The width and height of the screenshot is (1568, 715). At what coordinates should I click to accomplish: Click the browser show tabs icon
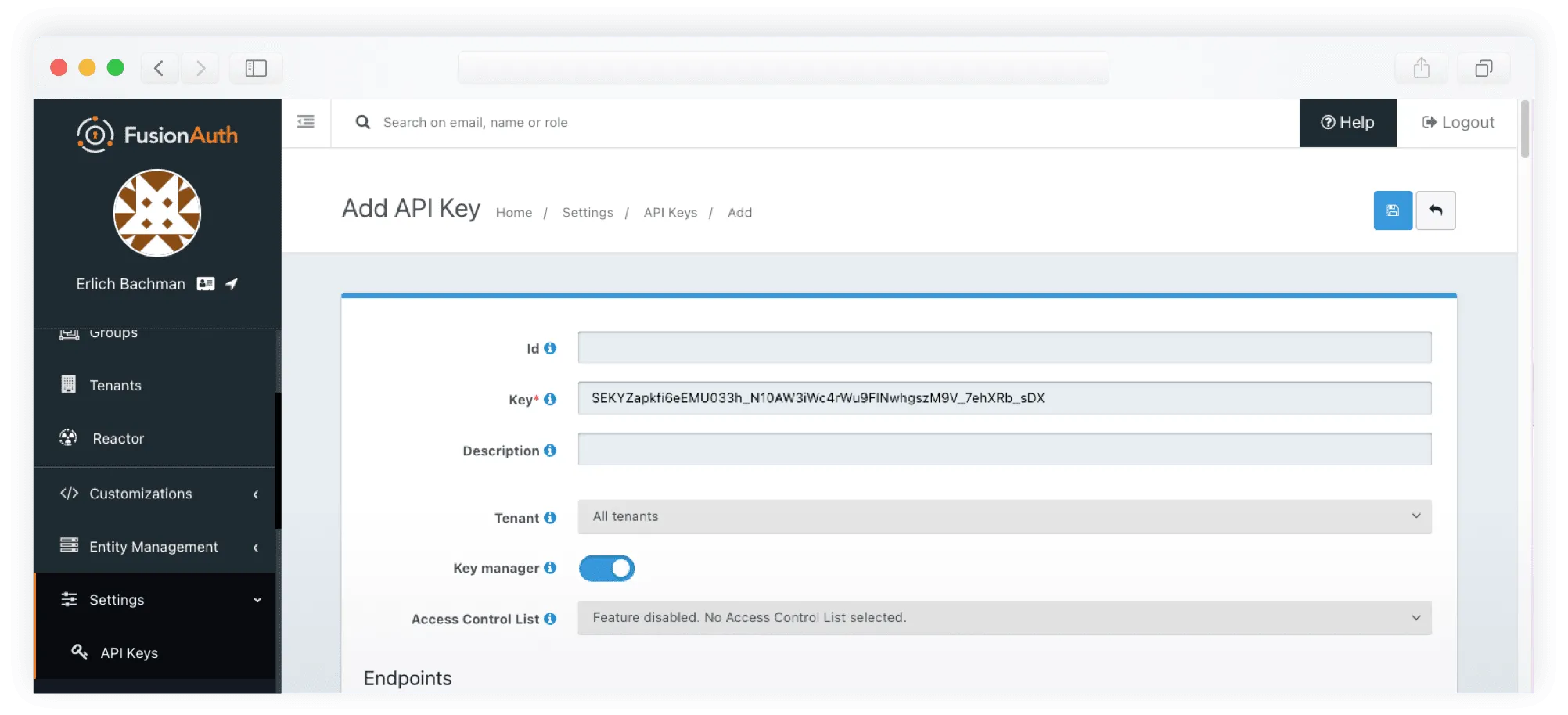pos(1483,68)
